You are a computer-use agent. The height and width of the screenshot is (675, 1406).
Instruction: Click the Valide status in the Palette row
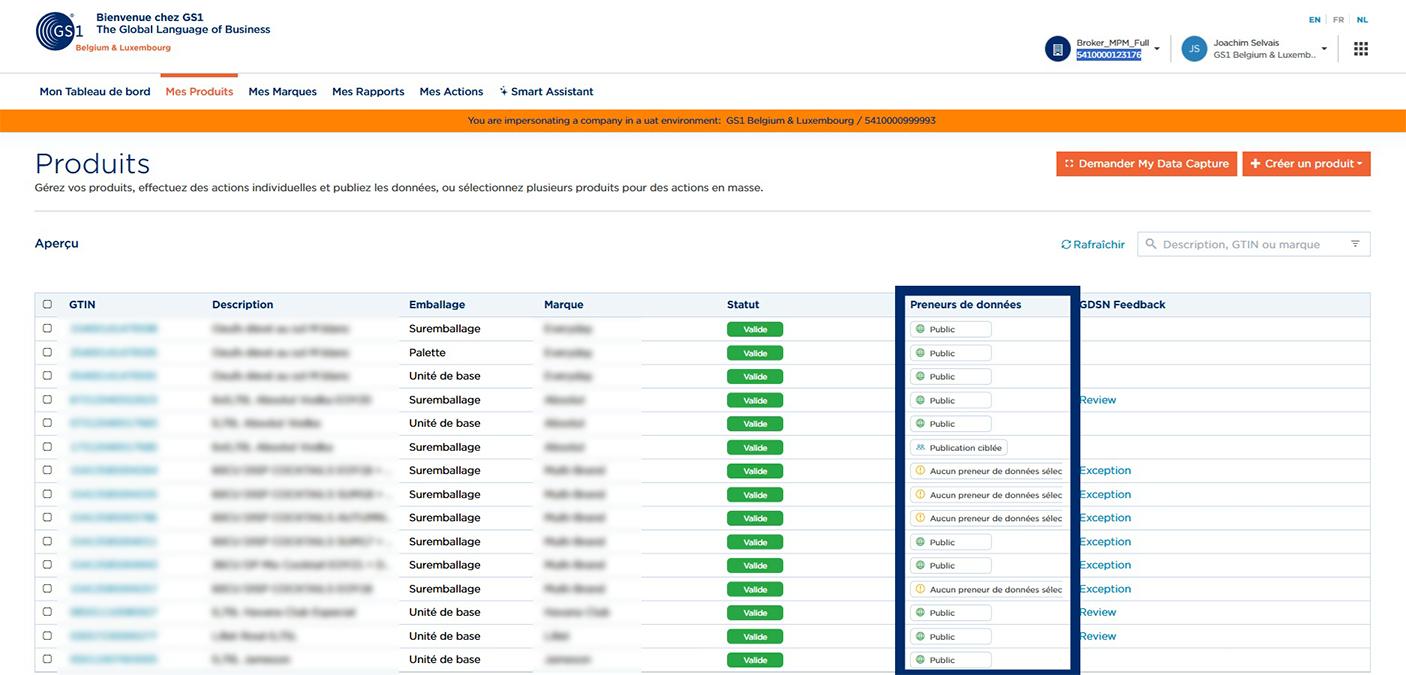755,353
